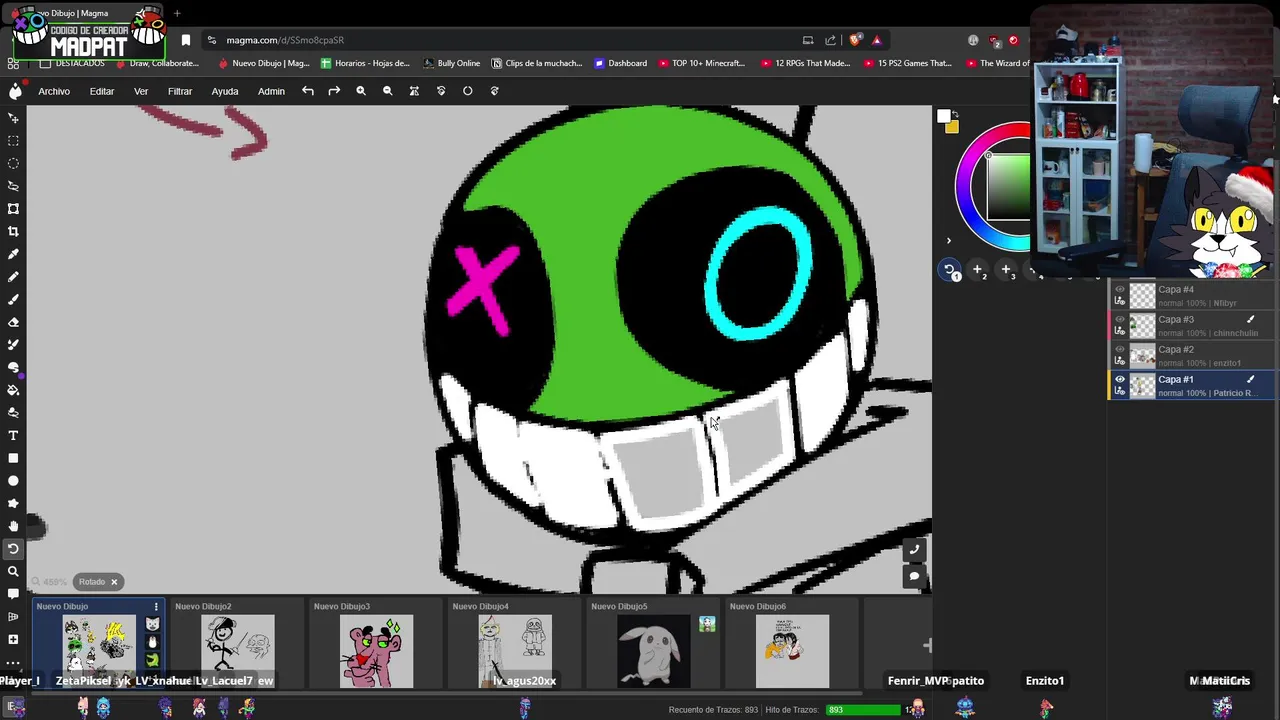This screenshot has width=1280, height=720.
Task: Select the rectangular selection tool
Action: [x=13, y=141]
